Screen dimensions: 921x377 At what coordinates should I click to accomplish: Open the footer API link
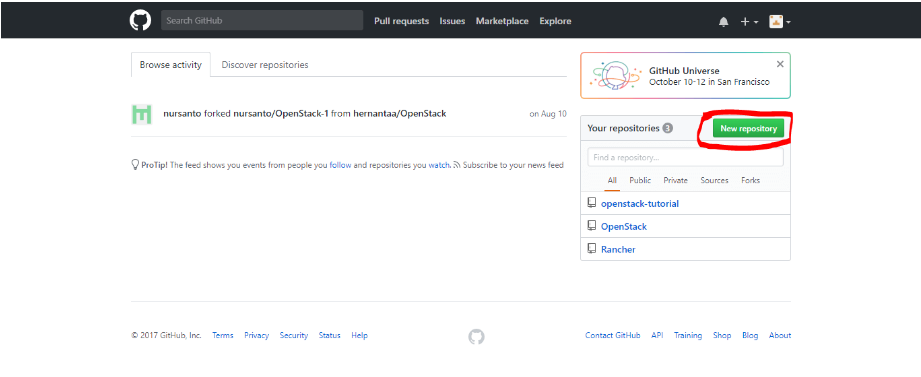(x=657, y=335)
